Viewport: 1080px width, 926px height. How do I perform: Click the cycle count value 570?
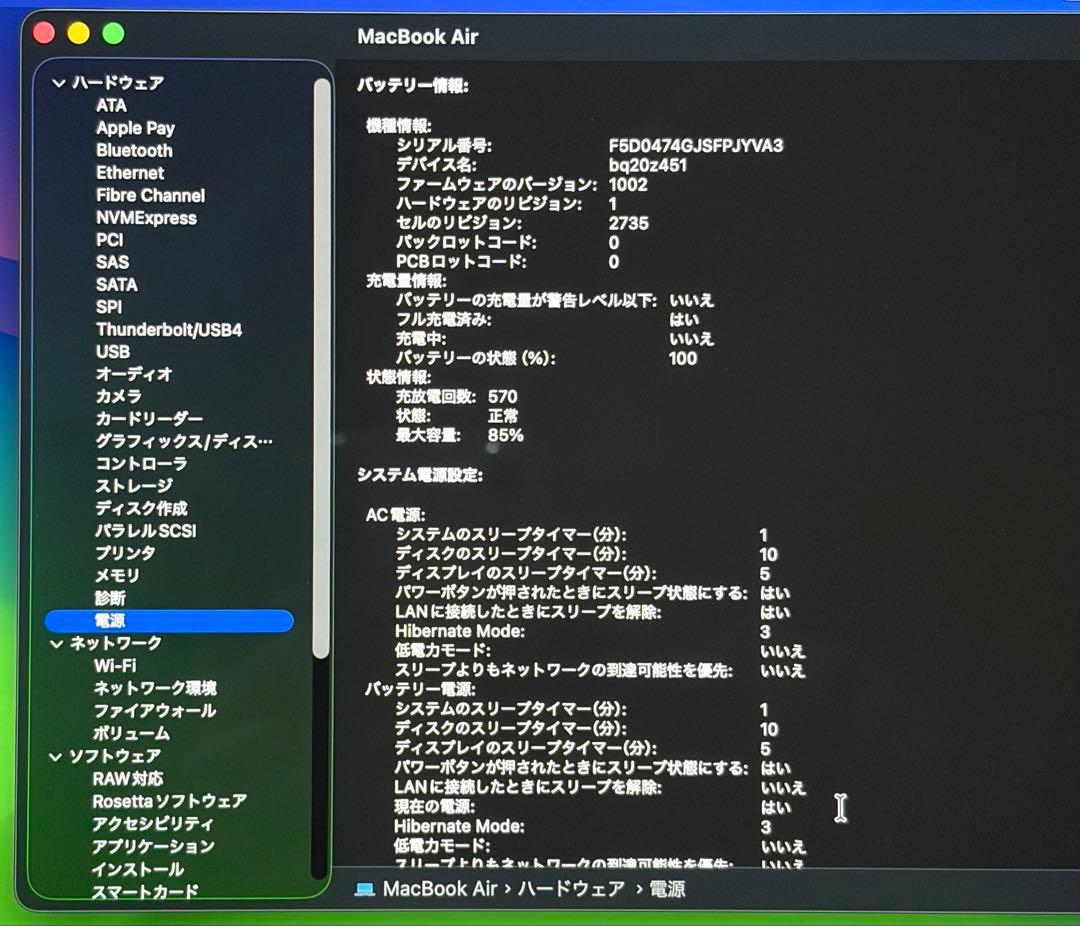pos(502,397)
